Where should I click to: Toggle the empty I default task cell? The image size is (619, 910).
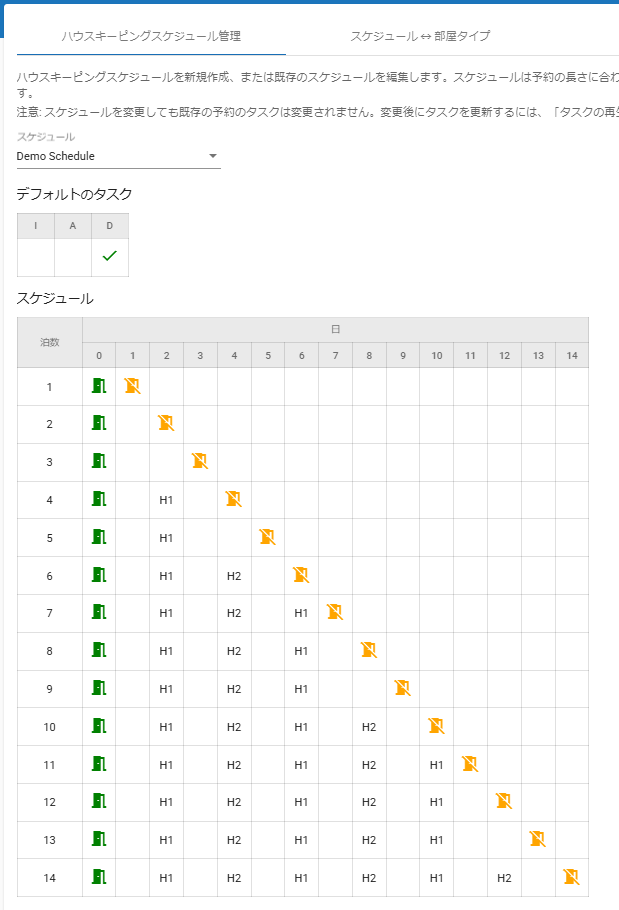click(36, 256)
